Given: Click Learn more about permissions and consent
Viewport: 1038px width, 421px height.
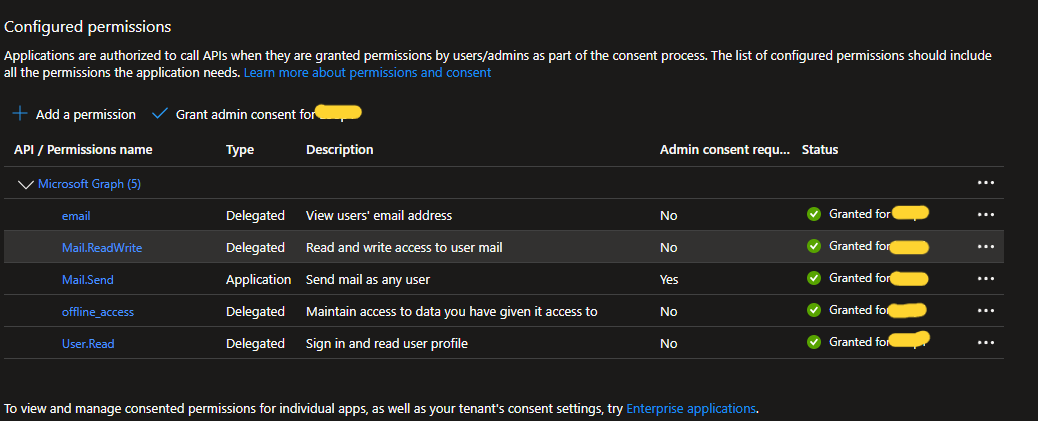Looking at the screenshot, I should tap(367, 73).
